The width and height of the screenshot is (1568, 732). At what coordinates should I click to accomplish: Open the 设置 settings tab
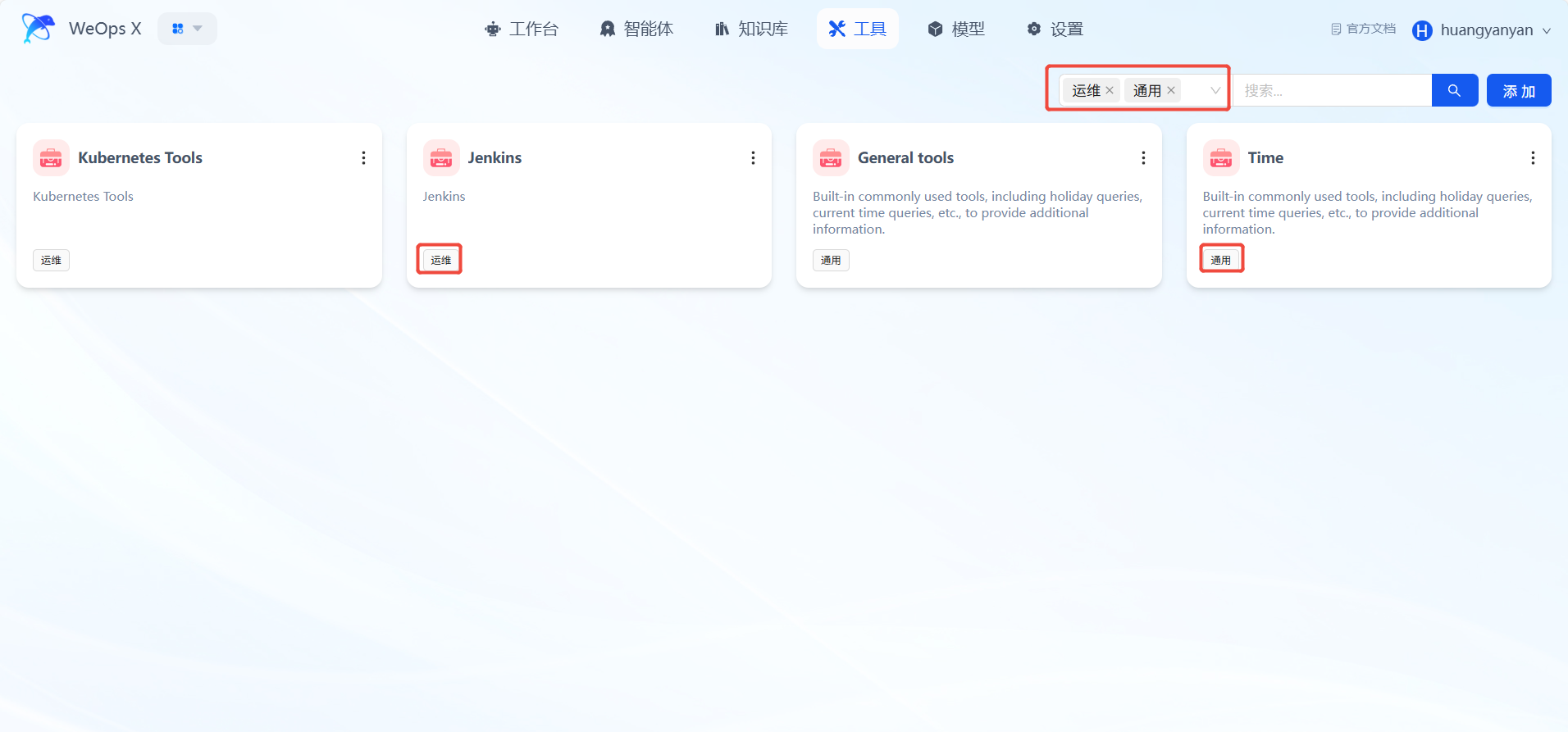[x=1055, y=30]
